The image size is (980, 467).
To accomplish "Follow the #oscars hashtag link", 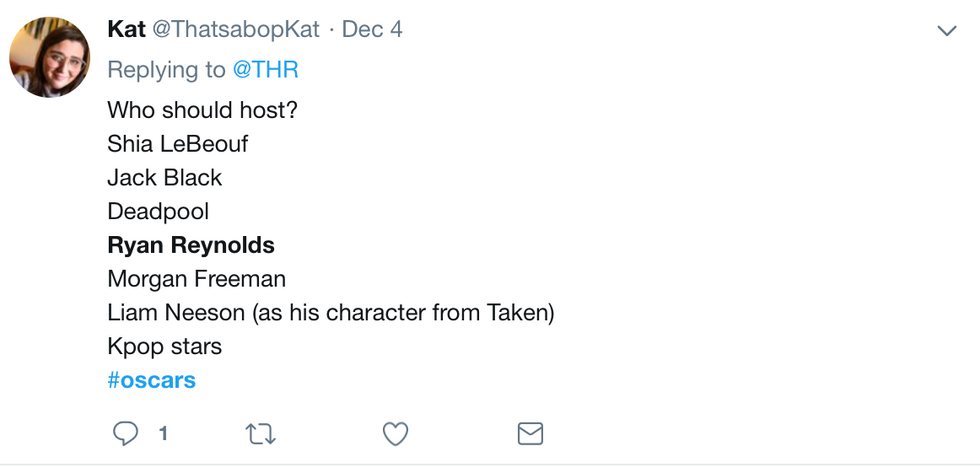I will click(x=152, y=380).
